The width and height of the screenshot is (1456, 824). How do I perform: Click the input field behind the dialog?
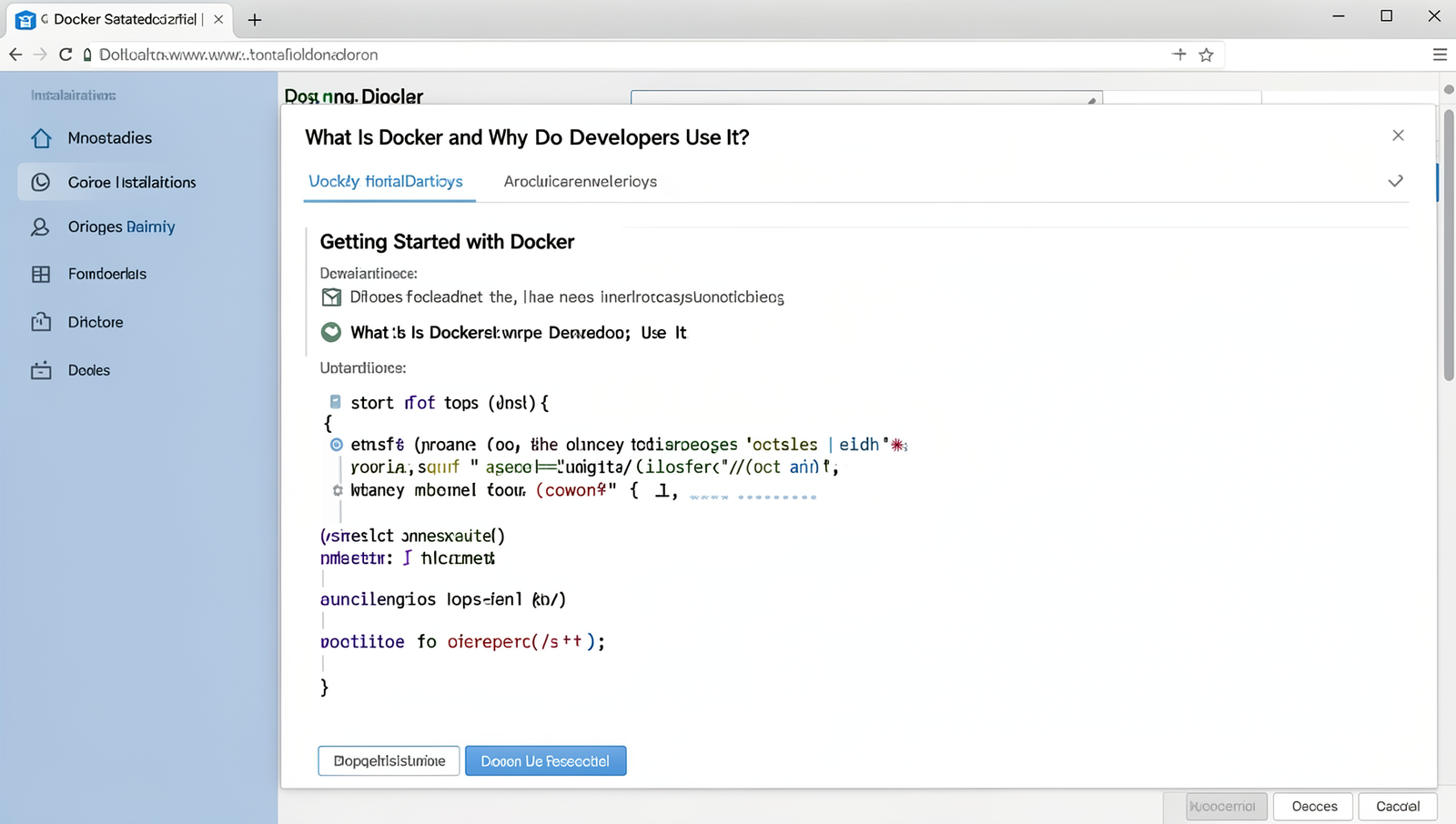866,97
